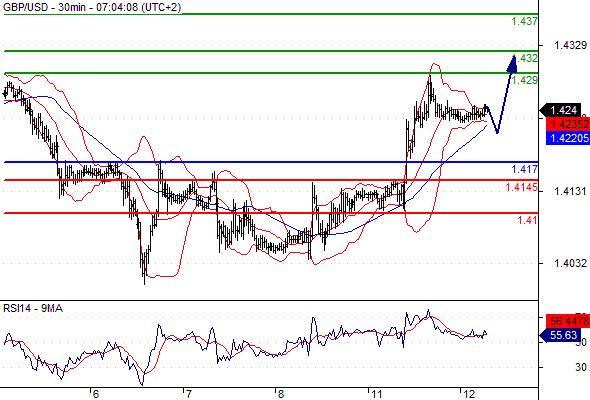Click the RSI14 - 9MA indicator label

[x=33, y=309]
